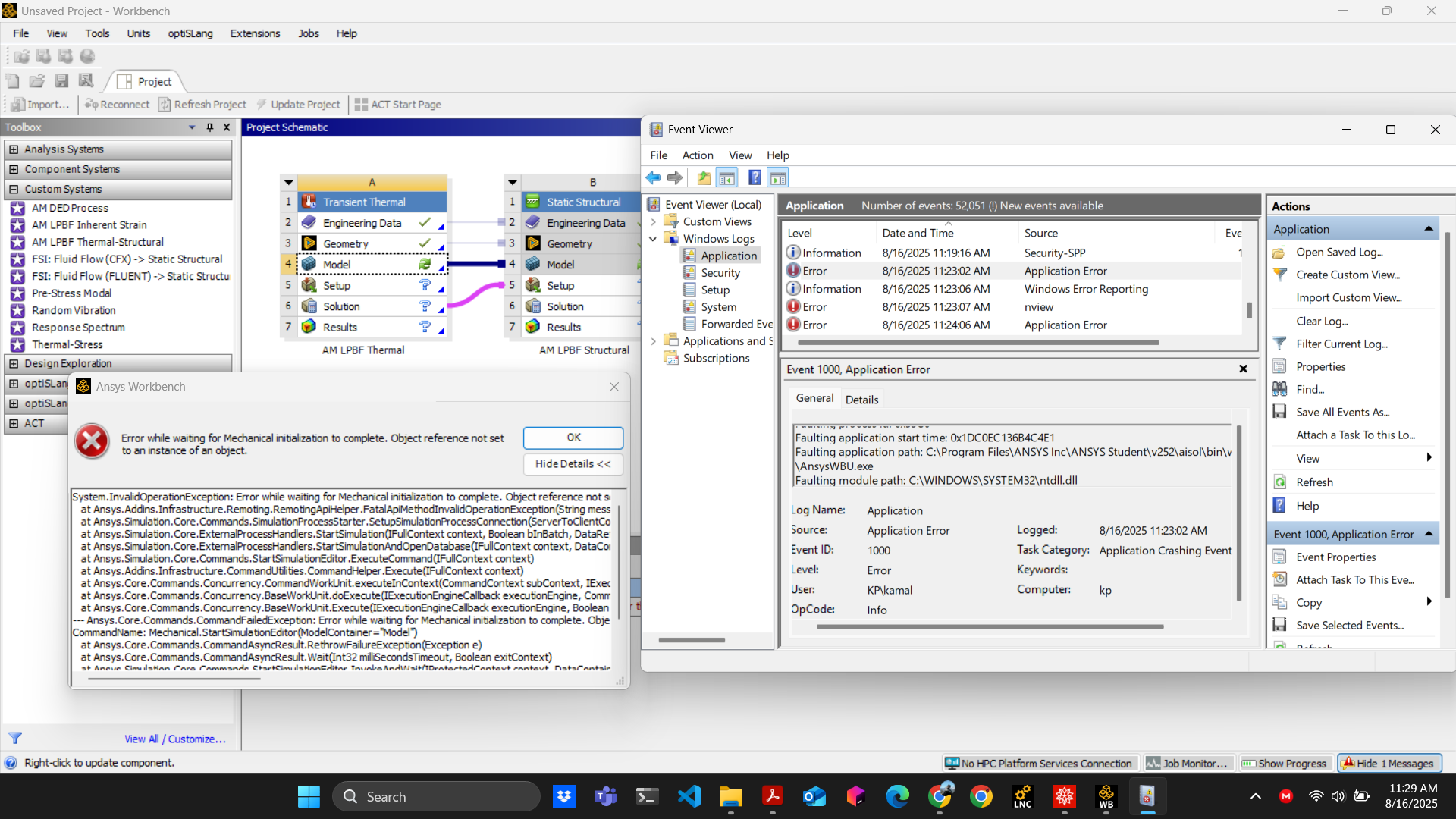
Task: Open the Extensions menu in Workbench
Action: [x=255, y=33]
